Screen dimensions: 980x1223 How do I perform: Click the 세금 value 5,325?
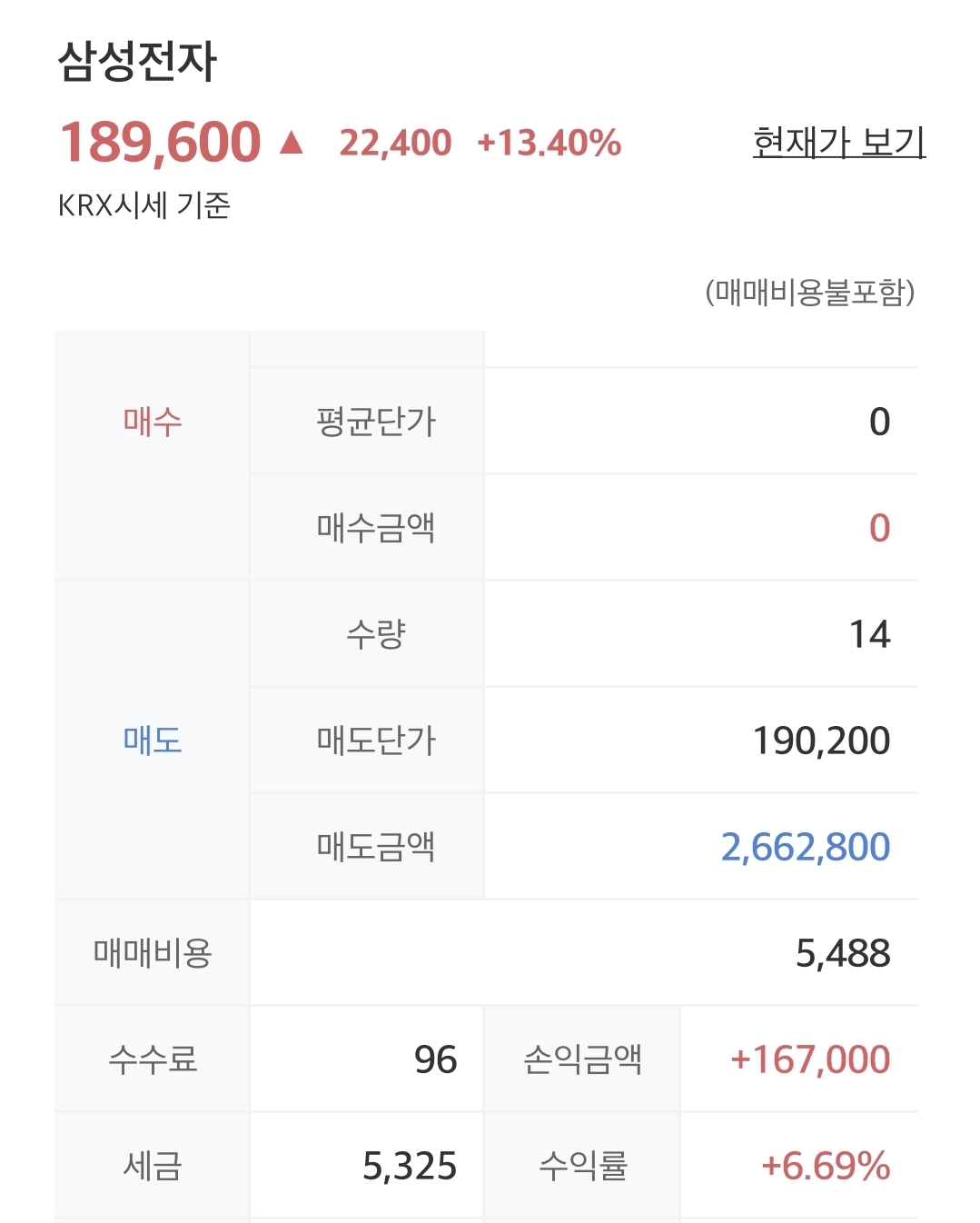410,1166
